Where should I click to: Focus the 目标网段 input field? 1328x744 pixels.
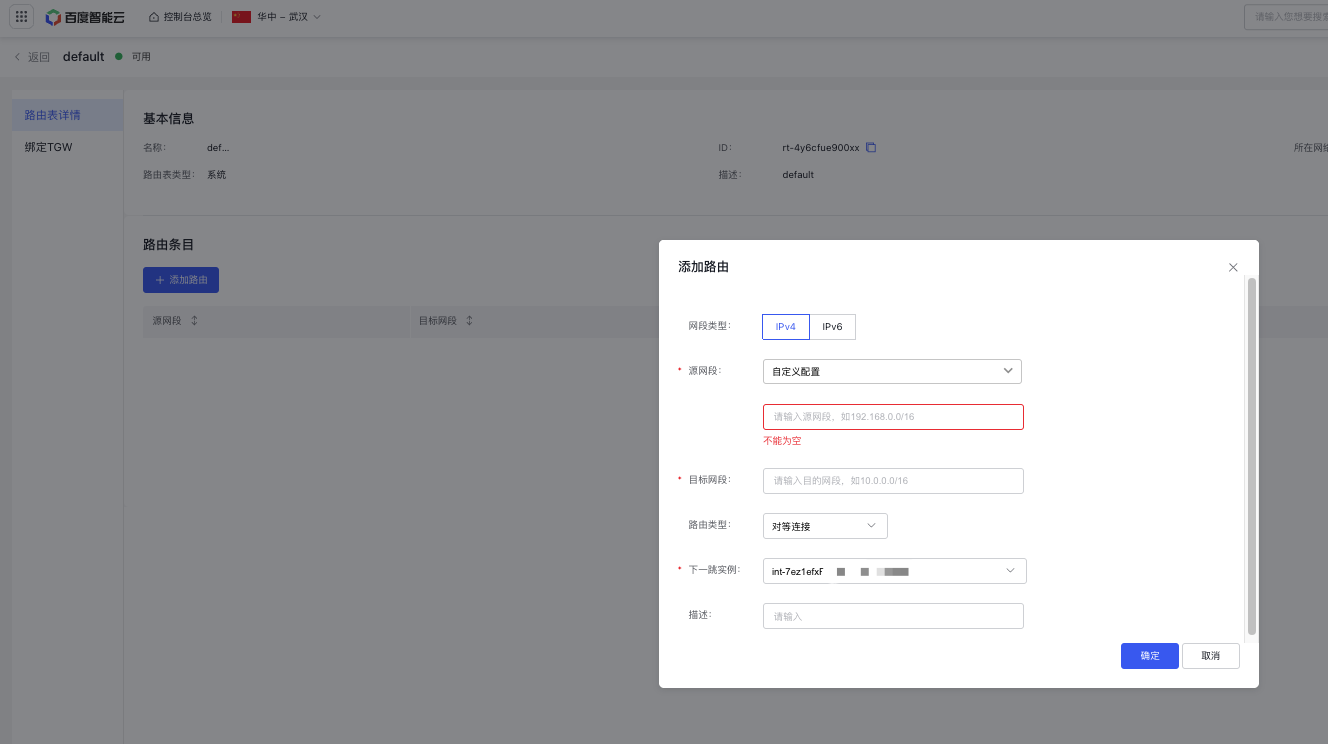[x=893, y=481]
